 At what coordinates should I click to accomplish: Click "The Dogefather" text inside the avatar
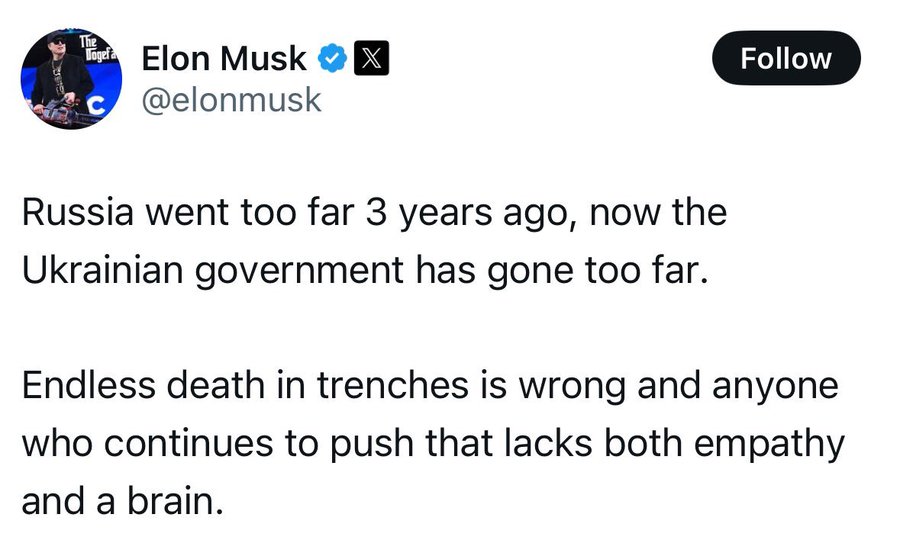click(98, 48)
